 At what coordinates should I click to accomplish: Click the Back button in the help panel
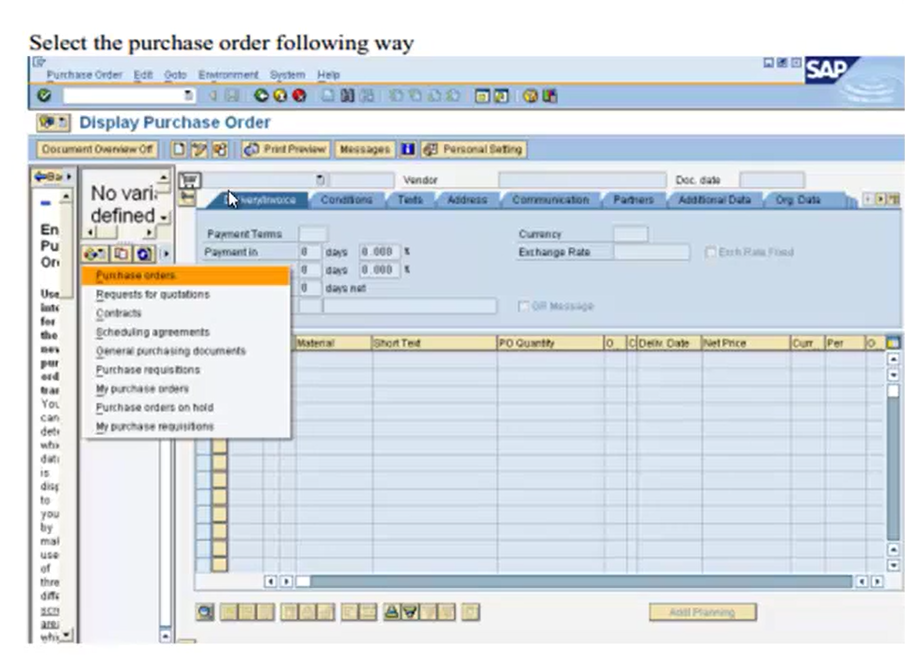48,177
